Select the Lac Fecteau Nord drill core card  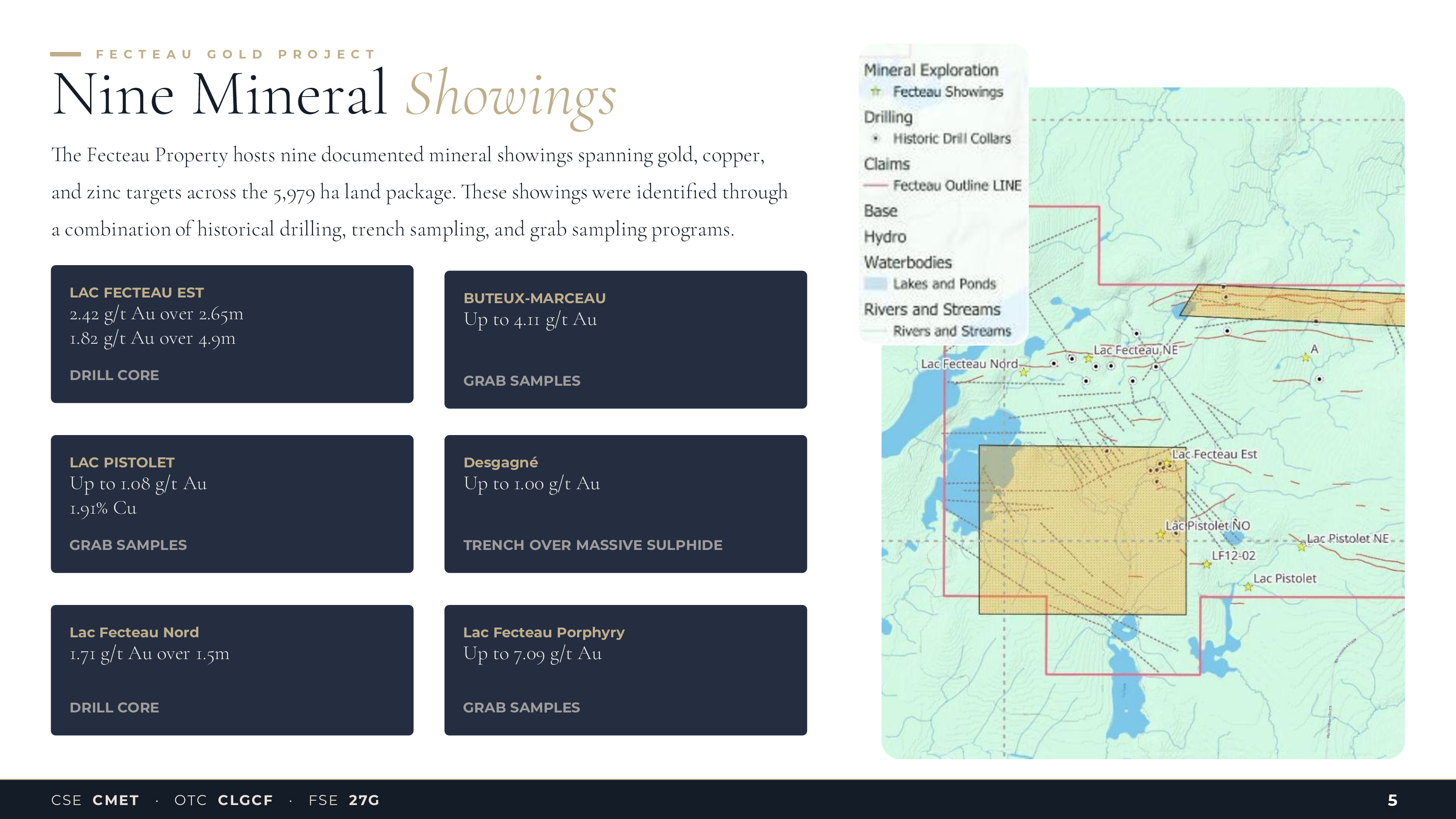pyautogui.click(x=232, y=669)
